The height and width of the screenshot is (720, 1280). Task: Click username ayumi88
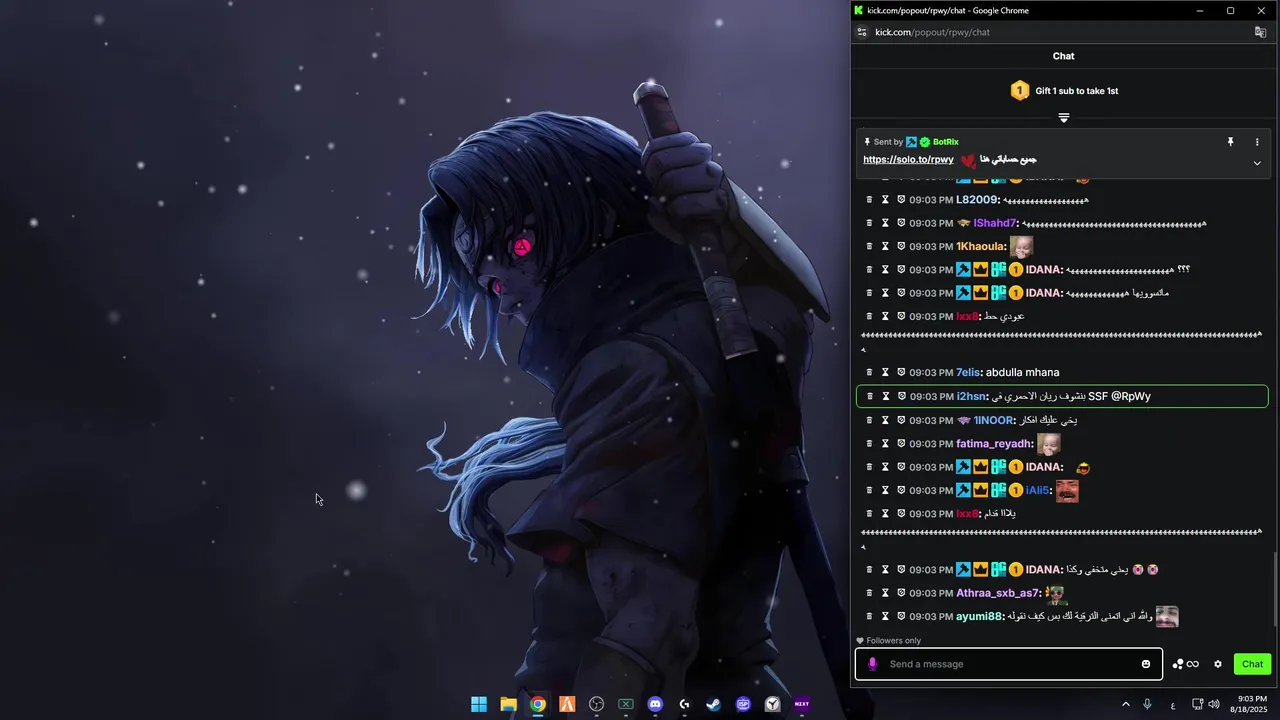(979, 616)
